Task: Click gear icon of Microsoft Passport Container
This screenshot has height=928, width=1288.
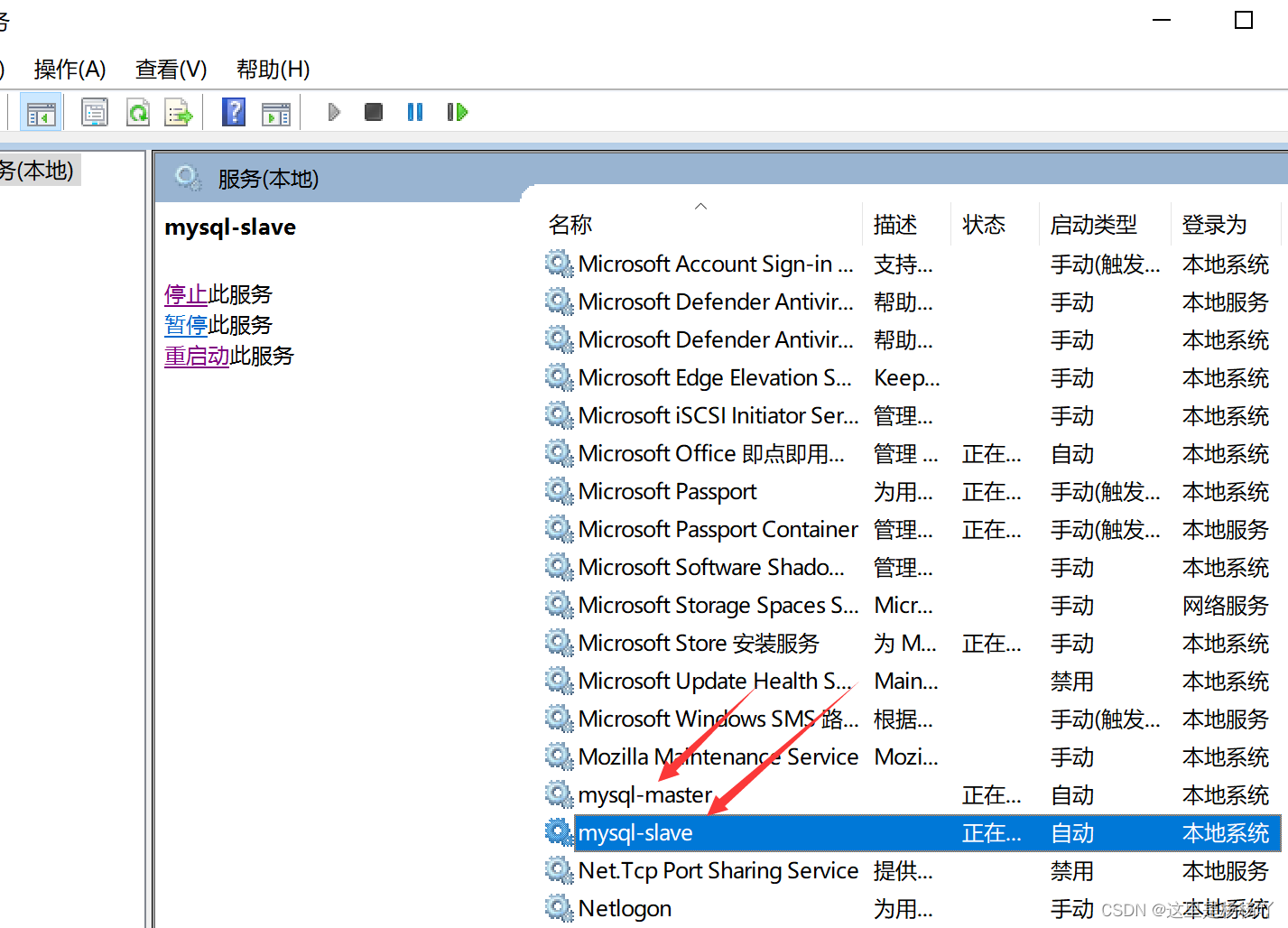Action: coord(559,529)
